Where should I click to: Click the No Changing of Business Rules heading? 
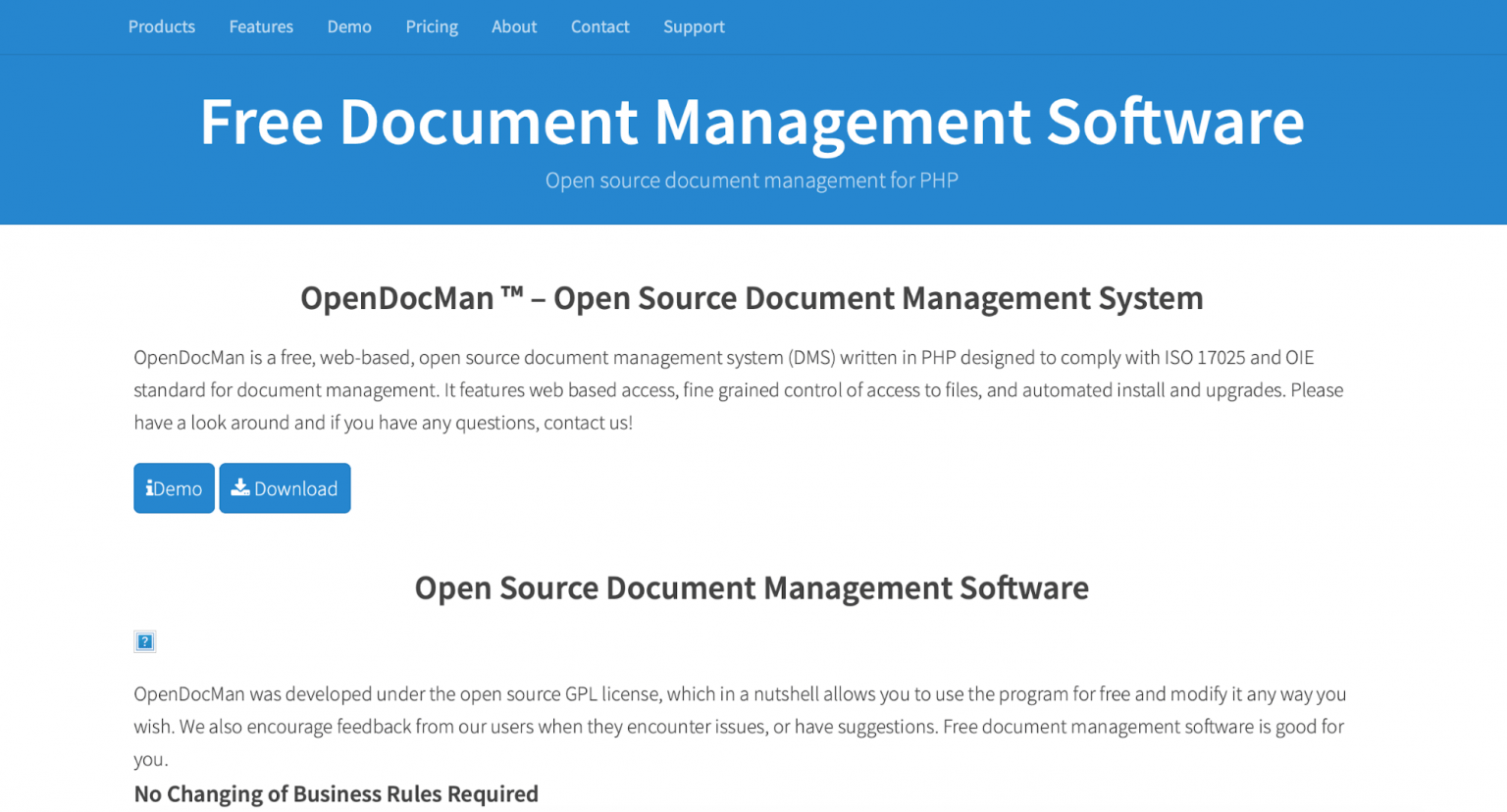[337, 793]
